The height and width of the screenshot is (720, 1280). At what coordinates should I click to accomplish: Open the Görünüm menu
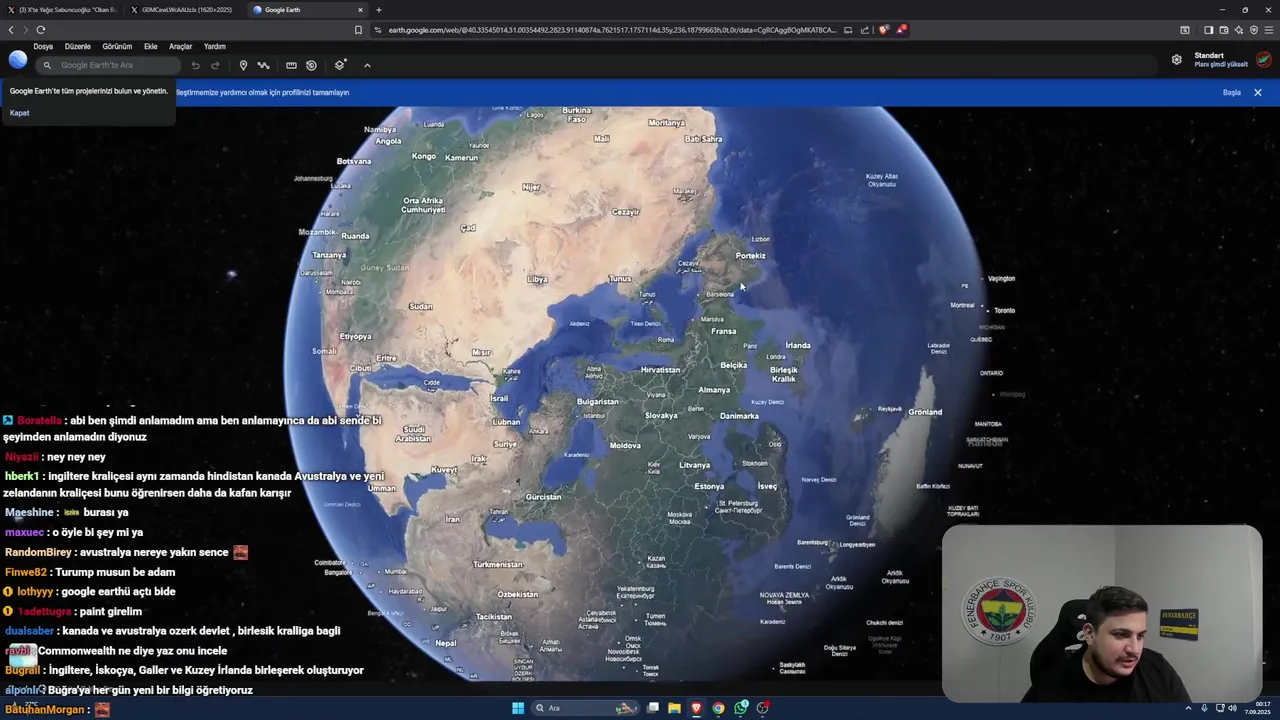click(x=117, y=46)
